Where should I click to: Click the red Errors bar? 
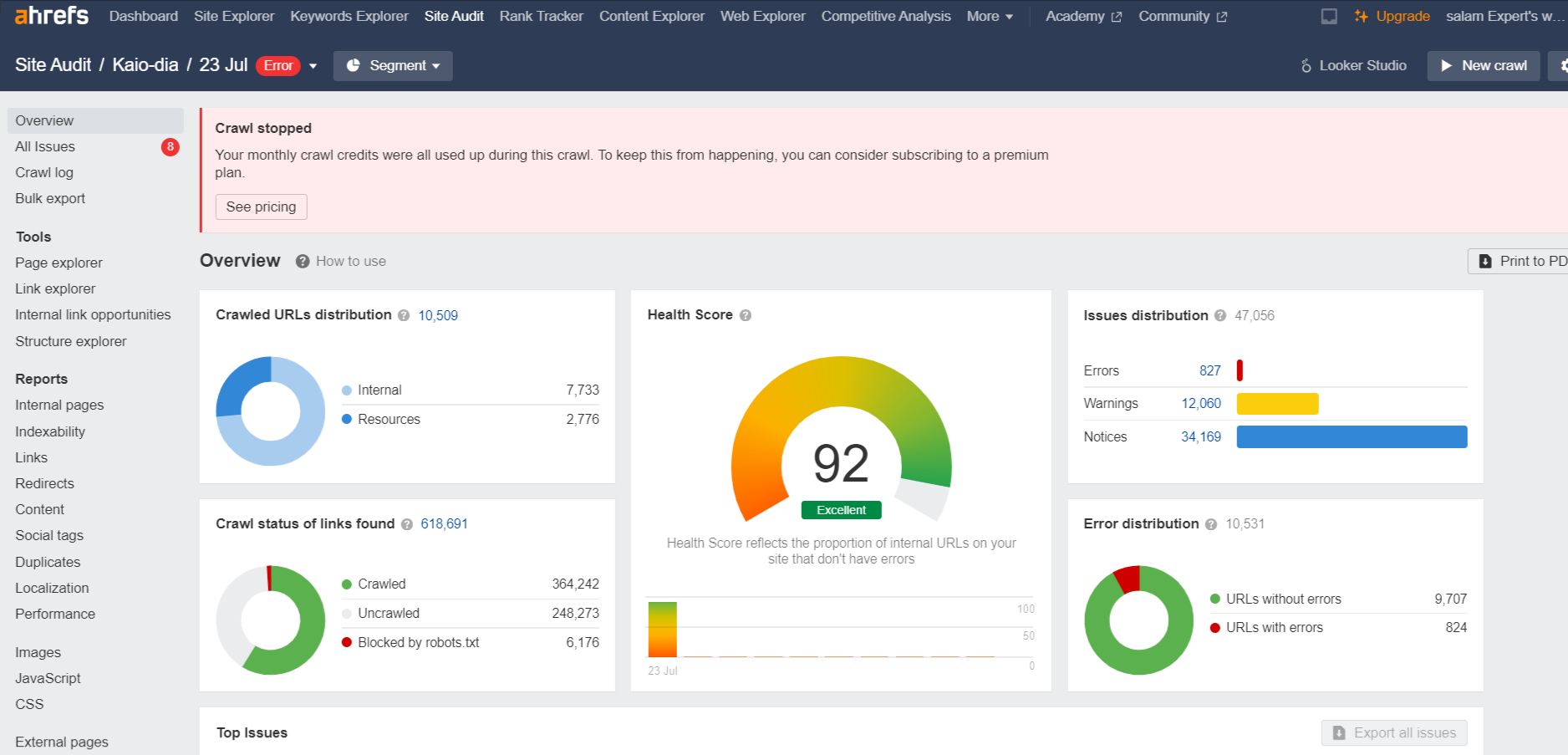1240,370
